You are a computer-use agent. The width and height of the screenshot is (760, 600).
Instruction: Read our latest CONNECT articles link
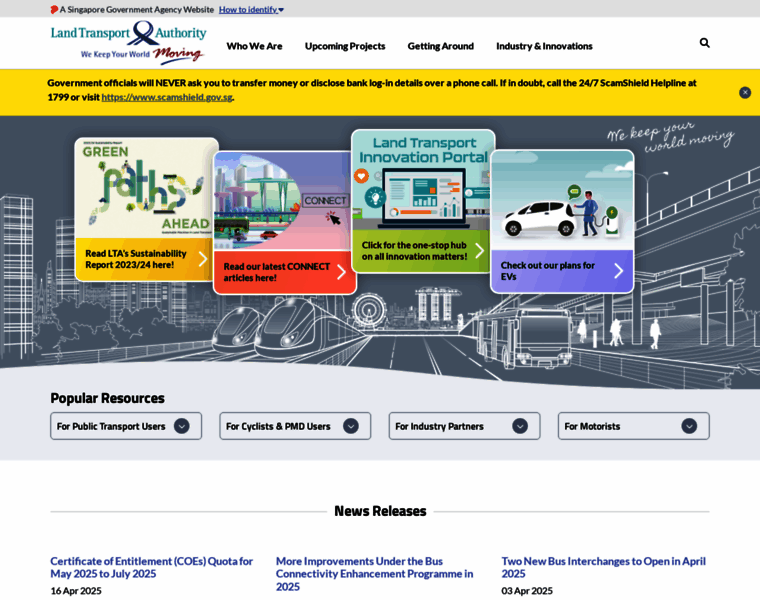click(x=277, y=272)
